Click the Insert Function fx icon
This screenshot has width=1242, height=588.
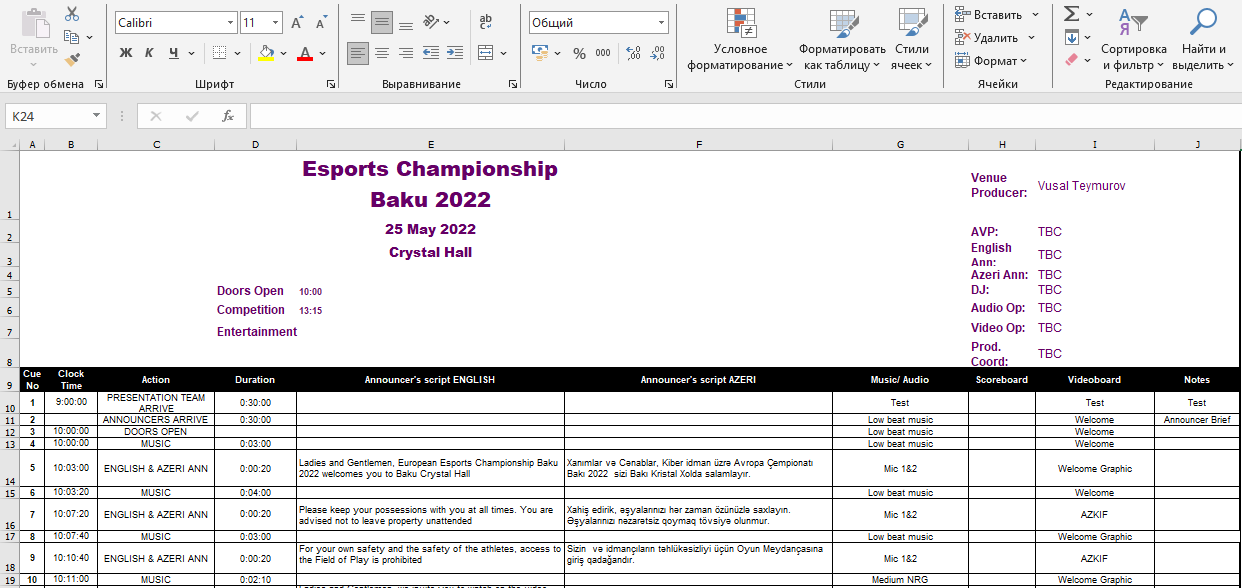point(228,116)
